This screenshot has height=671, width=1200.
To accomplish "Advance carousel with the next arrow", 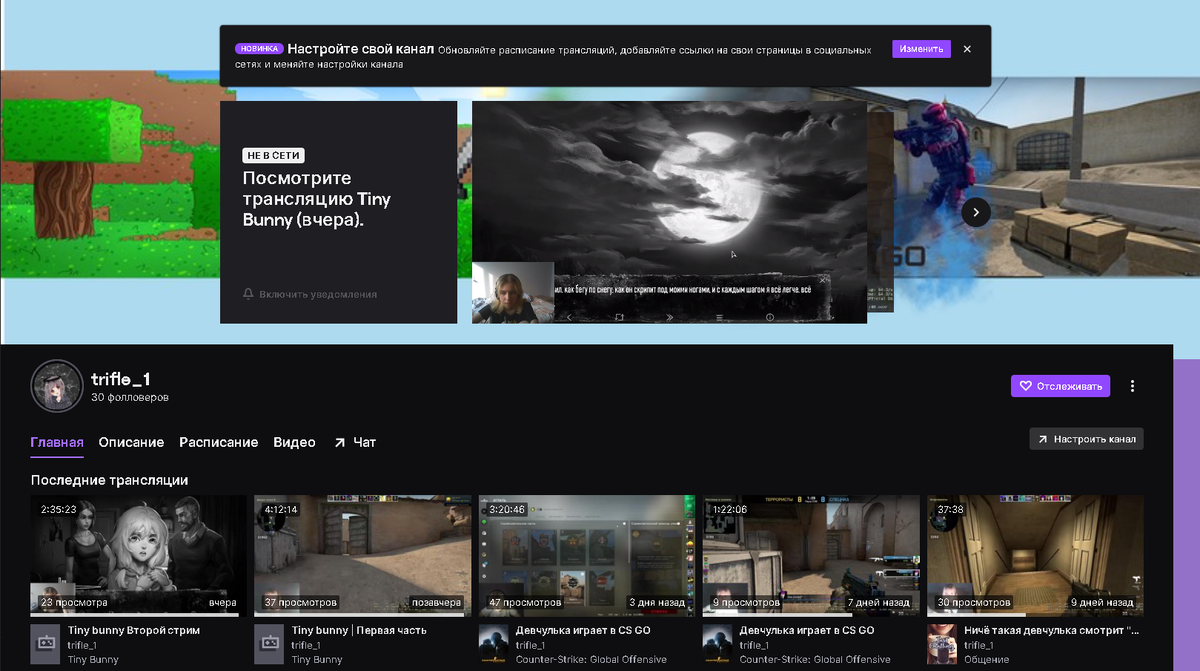I will 976,212.
